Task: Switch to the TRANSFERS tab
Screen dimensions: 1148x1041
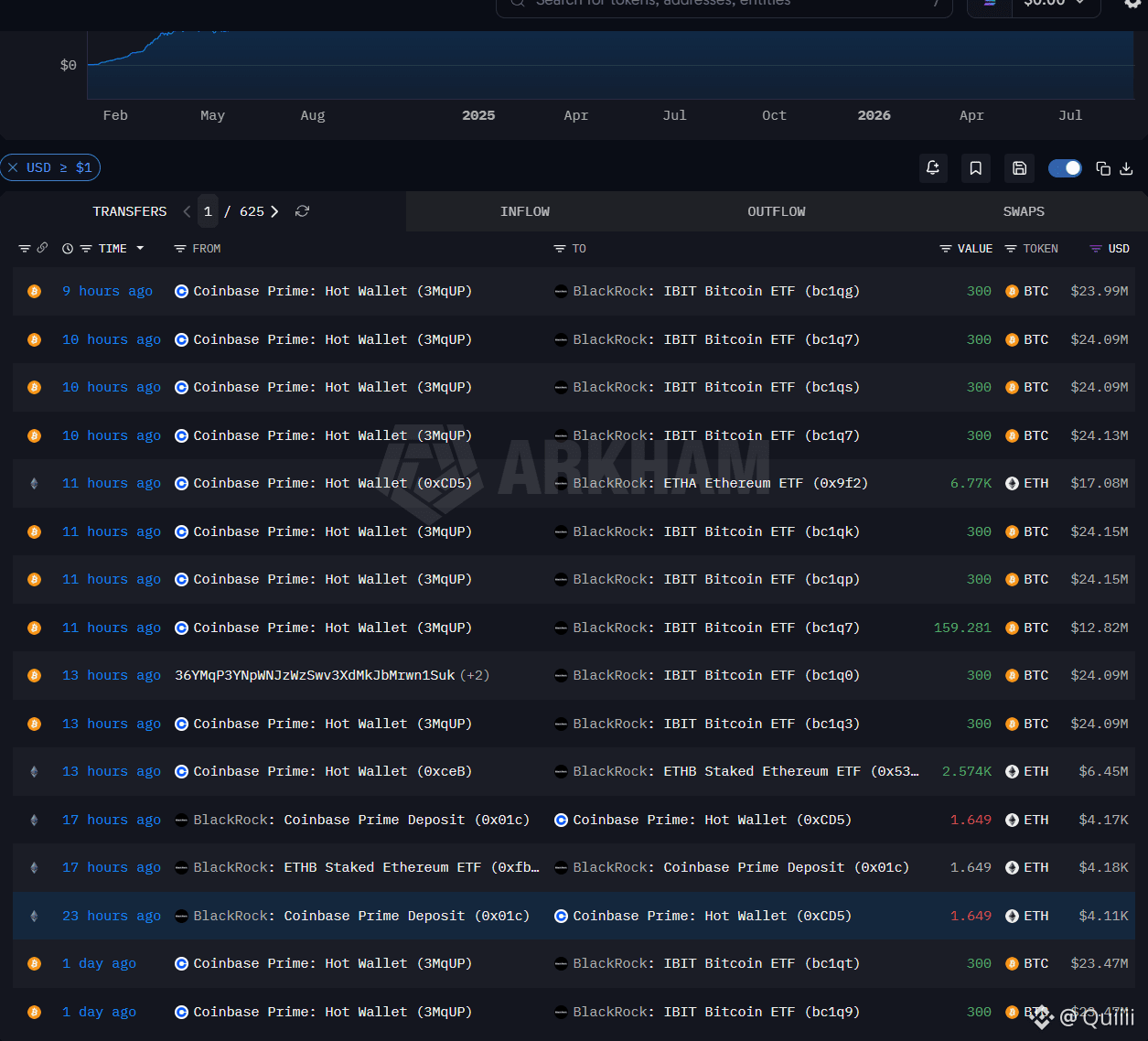Action: coord(130,211)
